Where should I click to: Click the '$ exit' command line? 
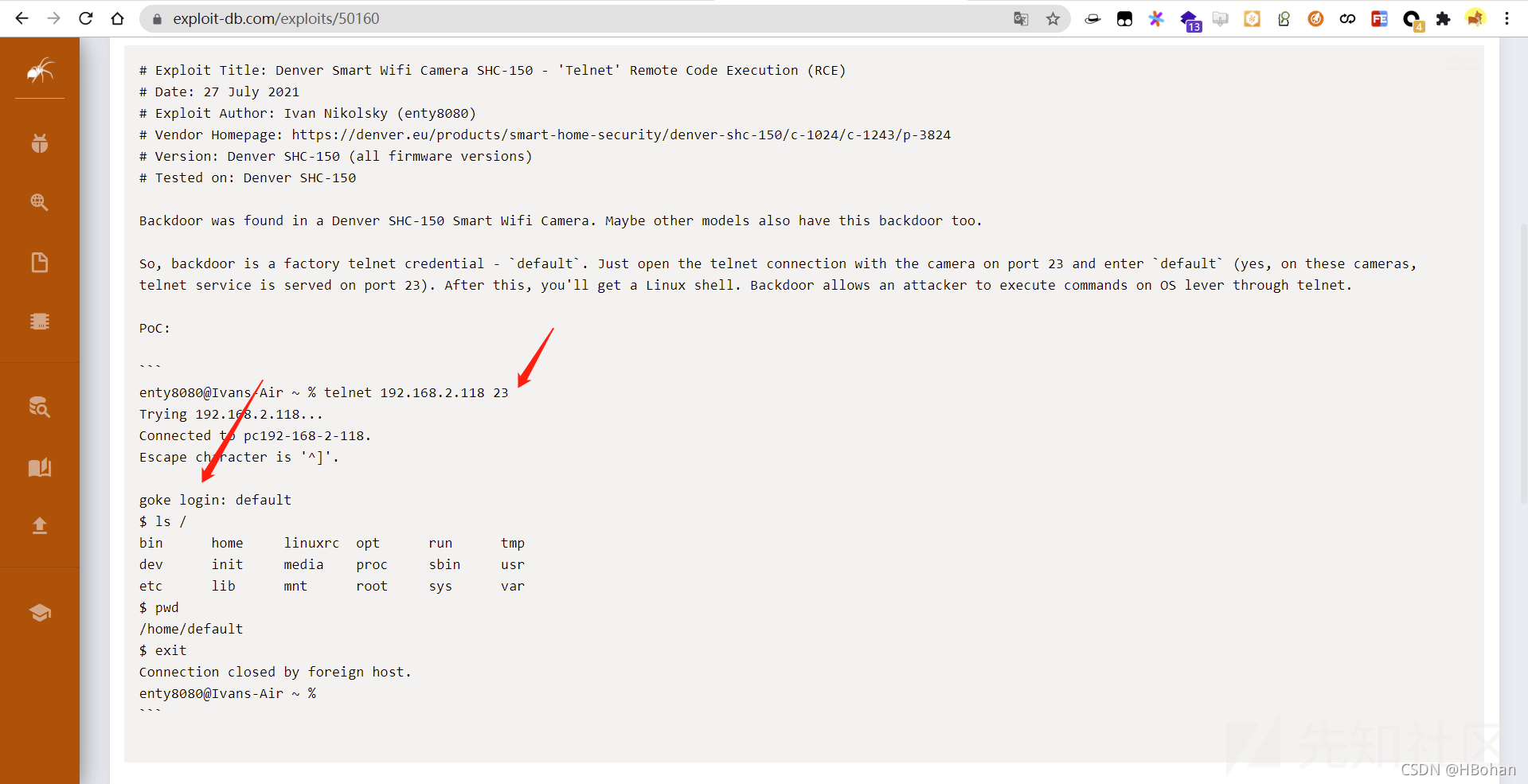162,650
